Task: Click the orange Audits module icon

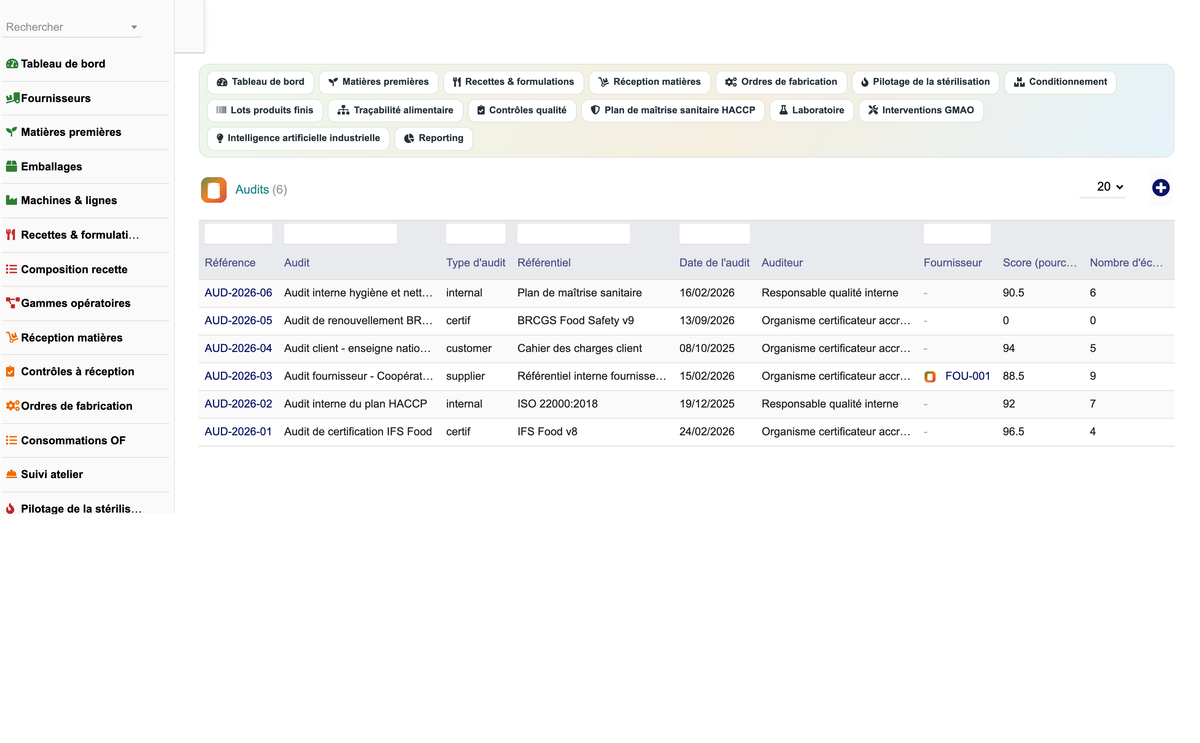Action: pyautogui.click(x=214, y=190)
